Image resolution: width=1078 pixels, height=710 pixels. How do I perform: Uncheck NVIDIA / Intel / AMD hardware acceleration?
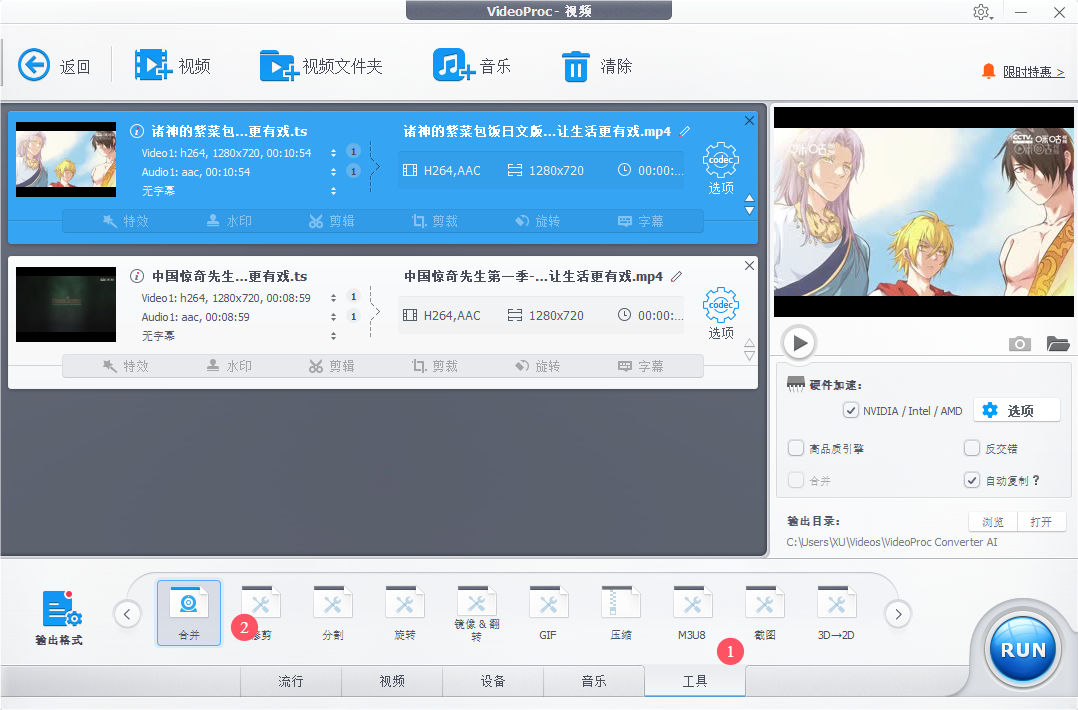(x=849, y=410)
